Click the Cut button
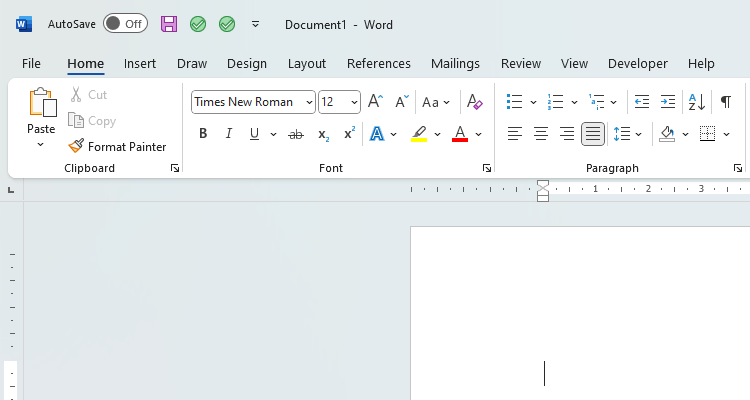 tap(88, 95)
